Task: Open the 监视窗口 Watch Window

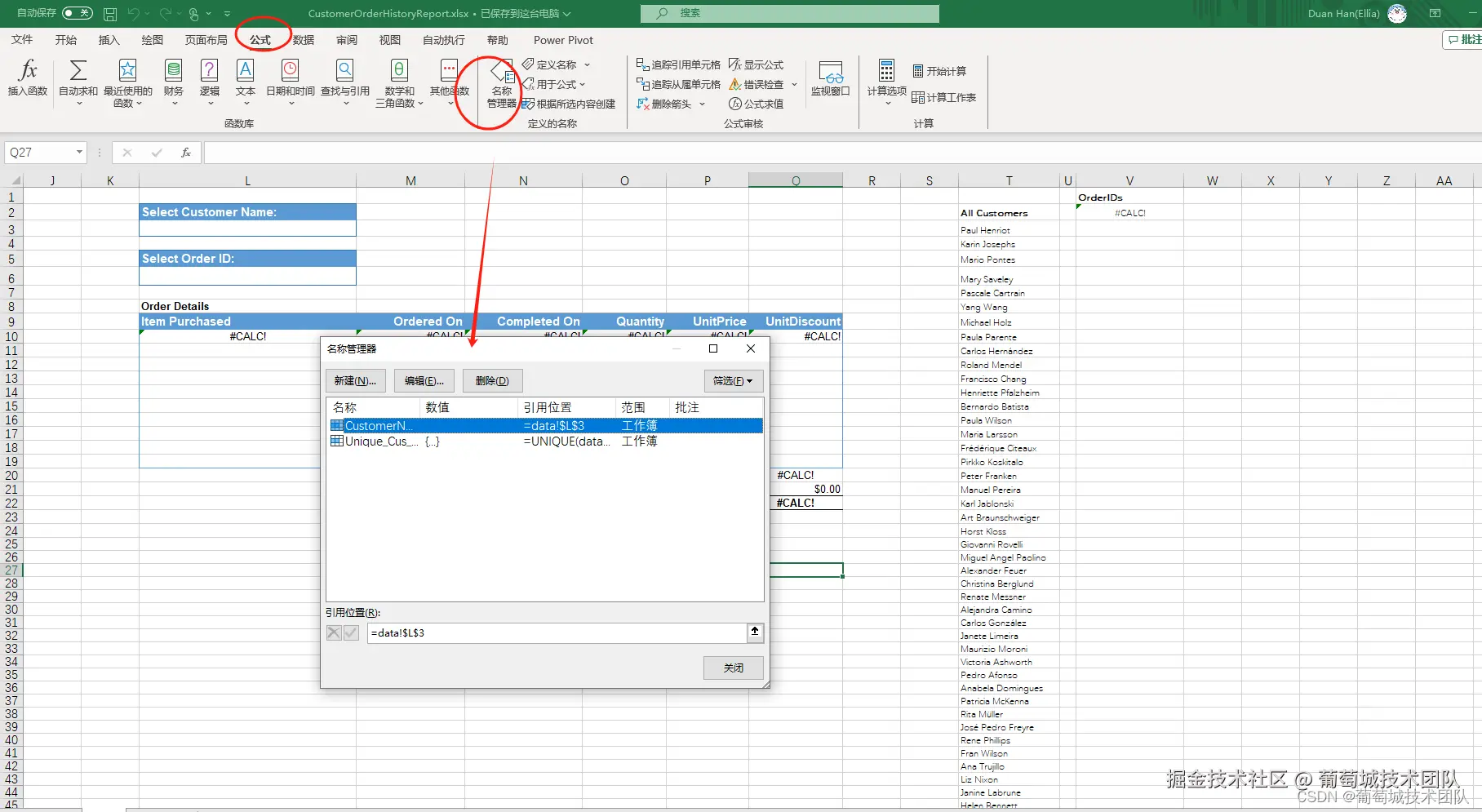Action: click(830, 79)
